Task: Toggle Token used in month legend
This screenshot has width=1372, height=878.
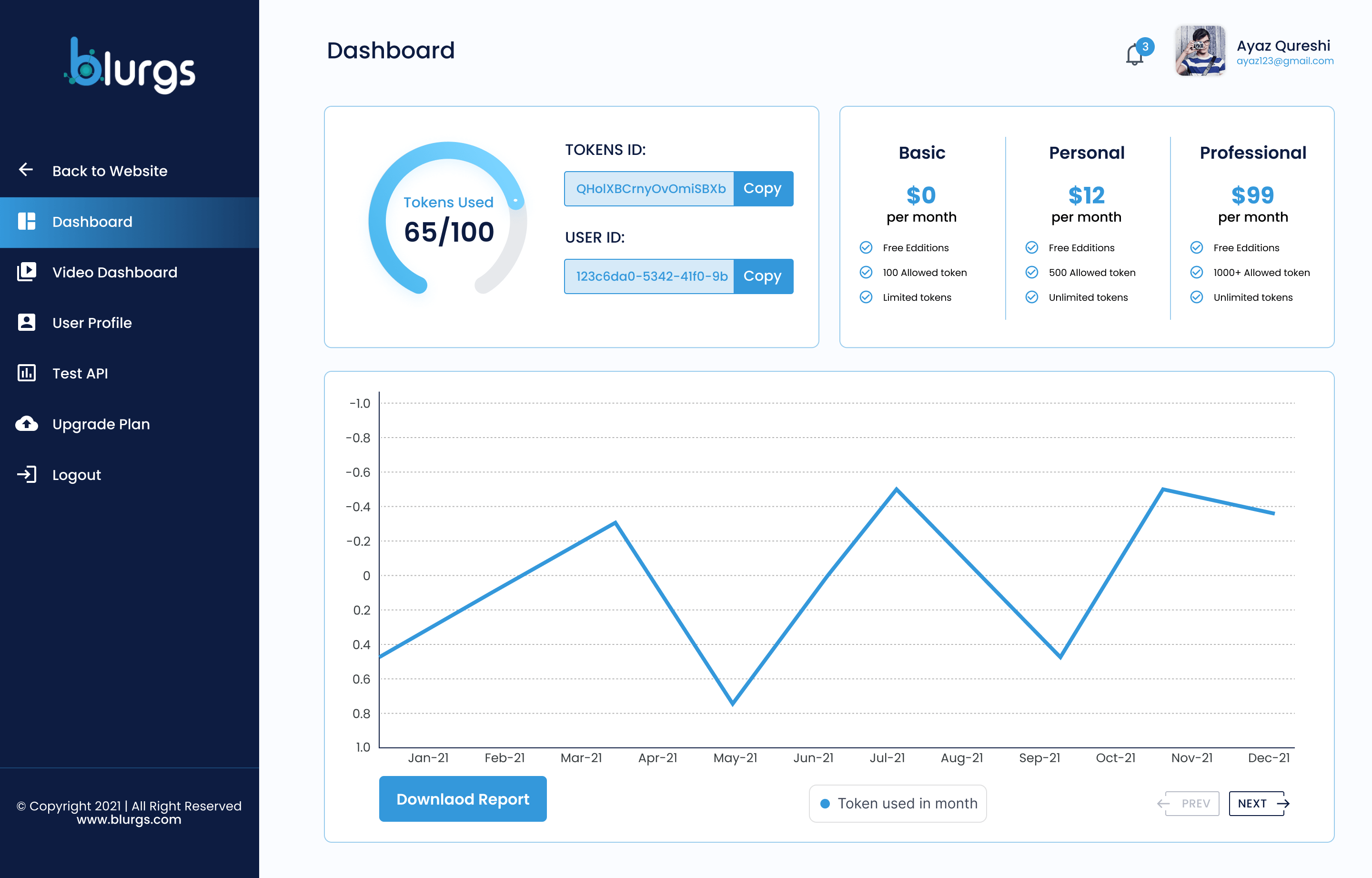Action: pos(898,803)
